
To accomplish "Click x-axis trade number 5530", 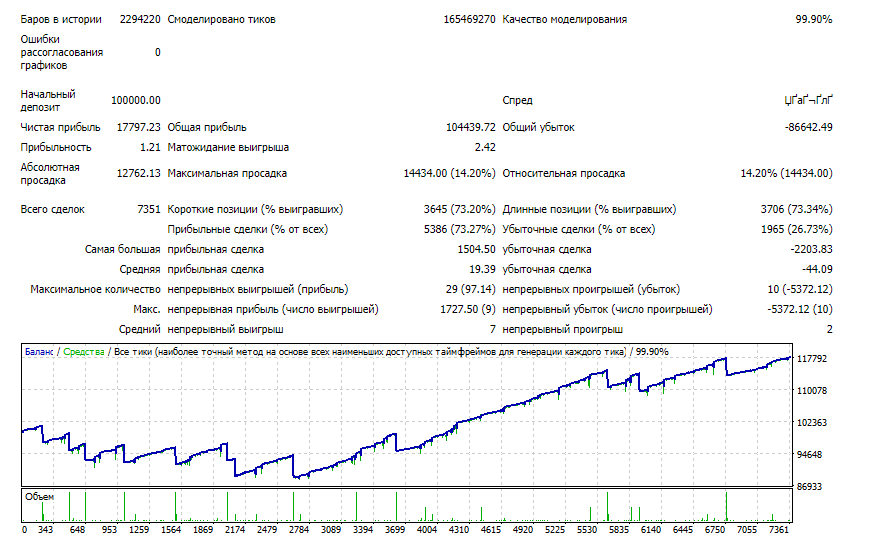I will (587, 530).
